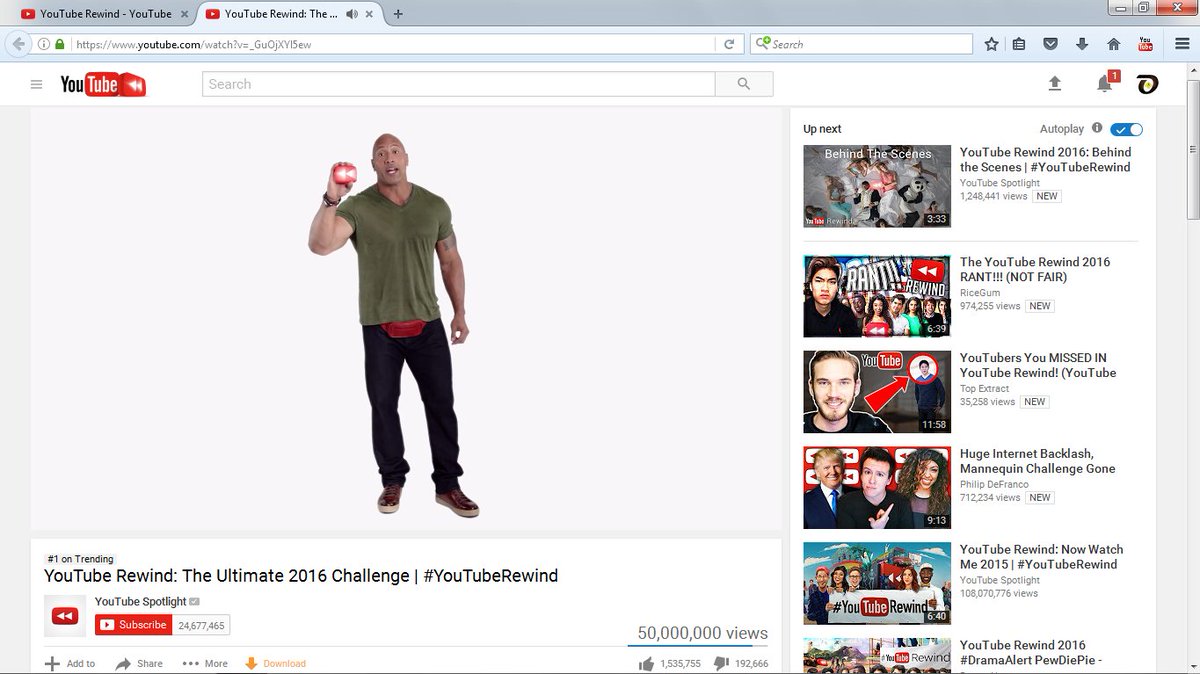The height and width of the screenshot is (674, 1200).
Task: Close the YouTube Rewind - YouTube tab
Action: (x=184, y=14)
